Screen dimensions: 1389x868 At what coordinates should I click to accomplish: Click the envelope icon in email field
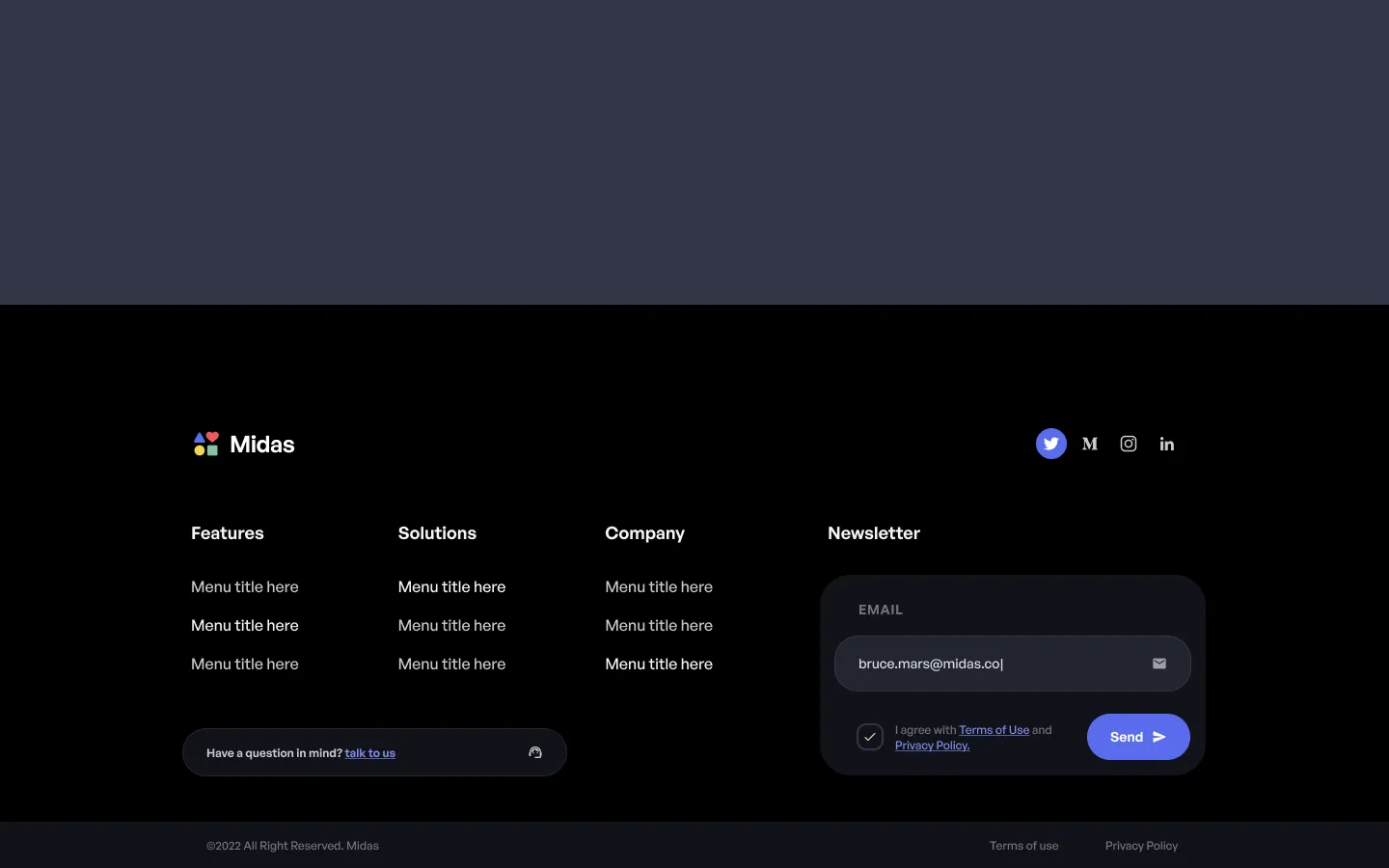pos(1159,664)
